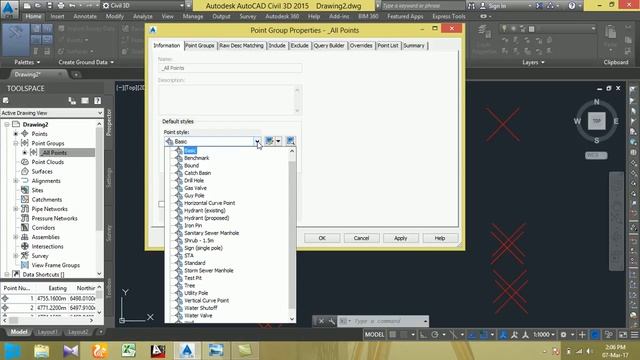
Task: Expand the Pipe Networks node
Action: pos(16,209)
